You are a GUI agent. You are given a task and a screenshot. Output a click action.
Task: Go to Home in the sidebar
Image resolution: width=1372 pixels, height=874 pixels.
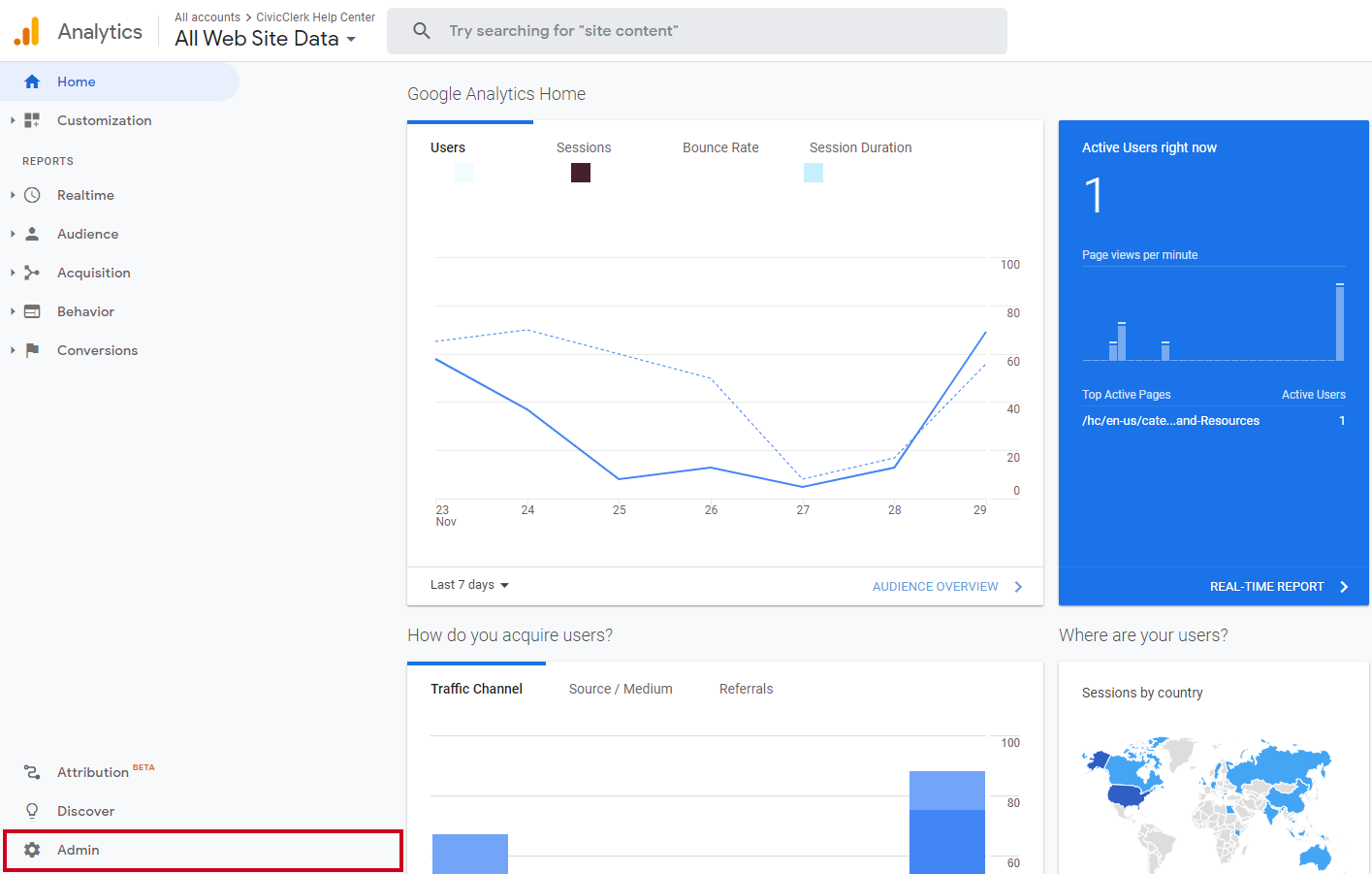tap(77, 81)
